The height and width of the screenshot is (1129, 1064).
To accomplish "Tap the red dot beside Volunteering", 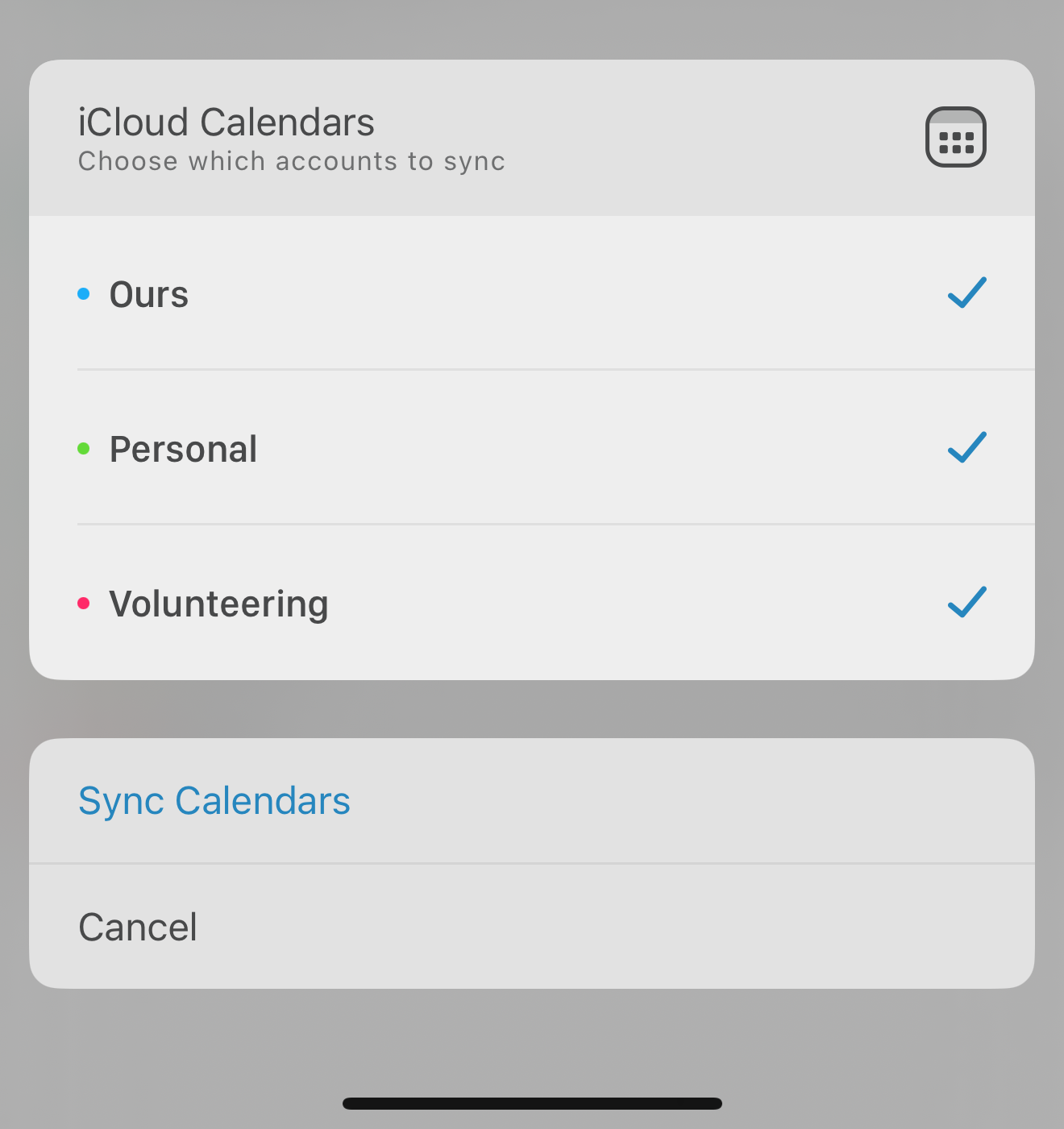I will [x=83, y=604].
